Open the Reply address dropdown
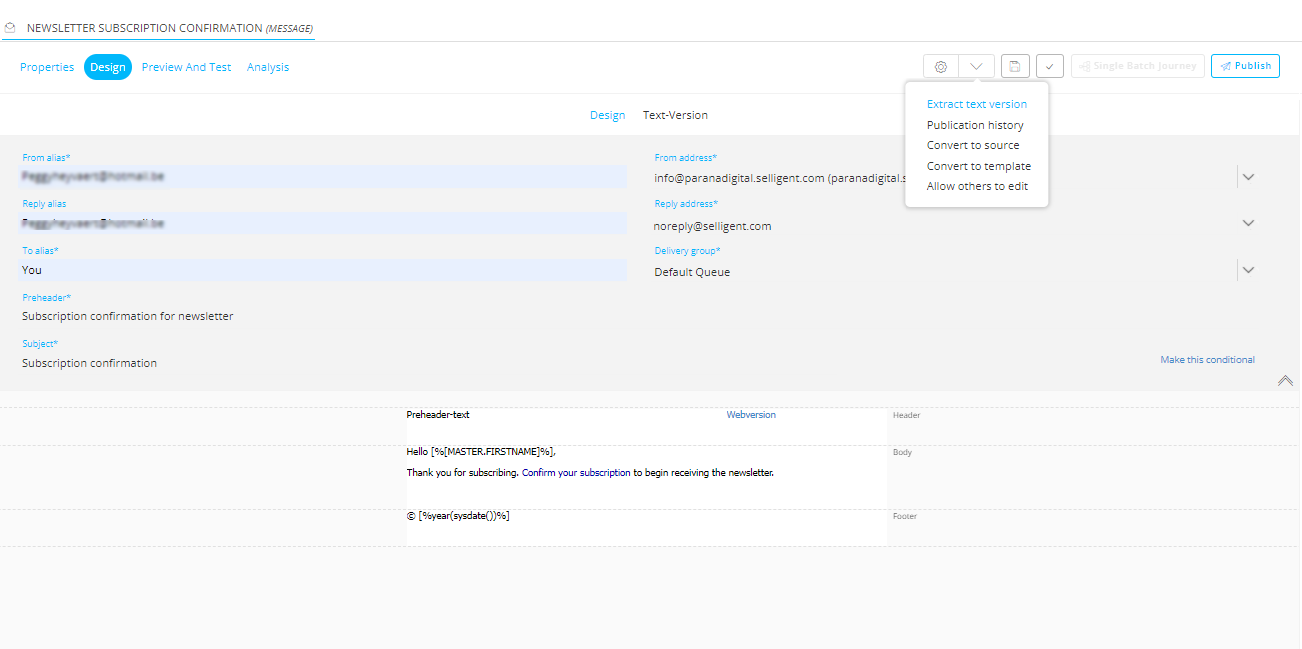 tap(1247, 223)
